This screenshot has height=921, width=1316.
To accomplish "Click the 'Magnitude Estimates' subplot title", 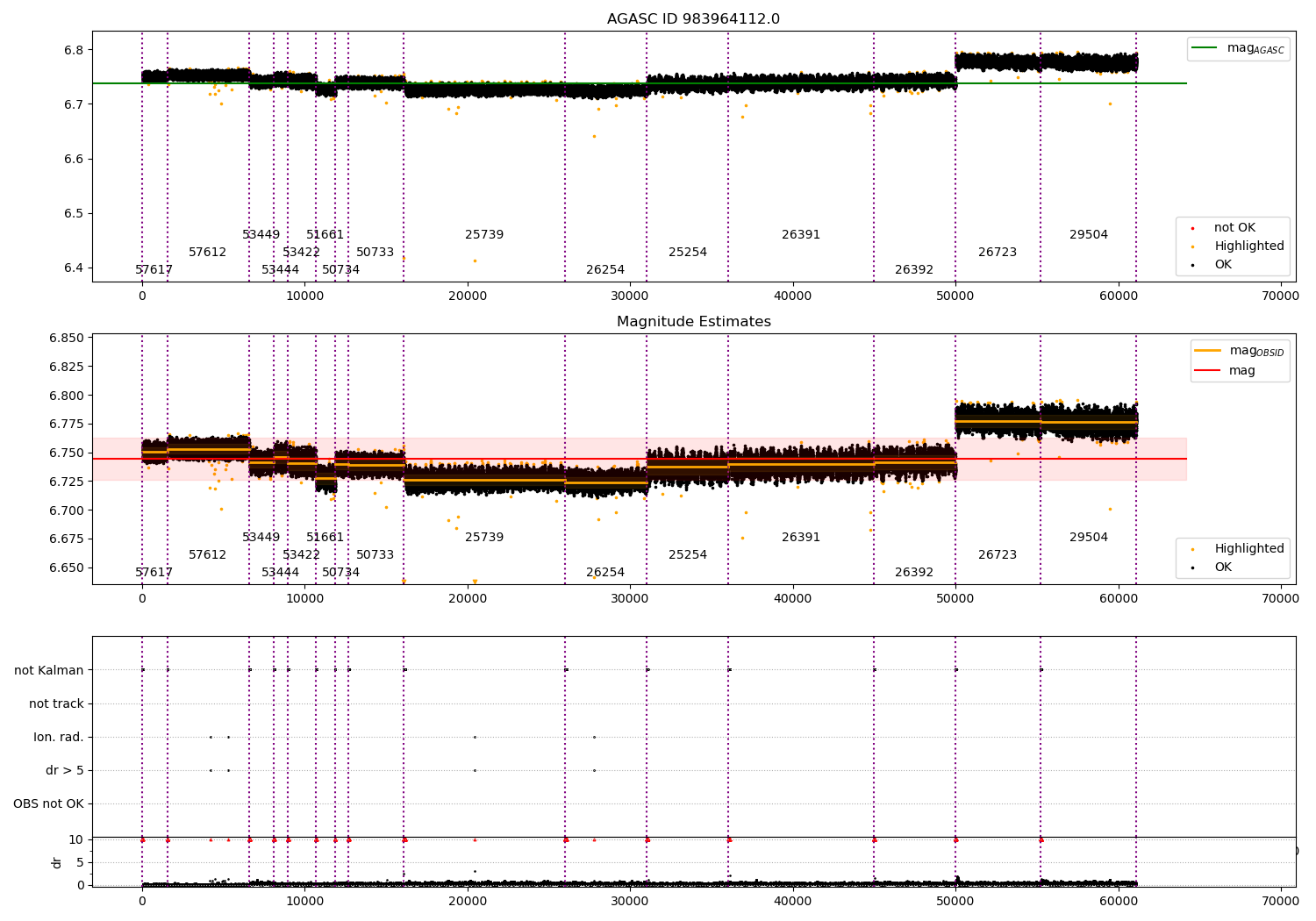I will coord(694,322).
